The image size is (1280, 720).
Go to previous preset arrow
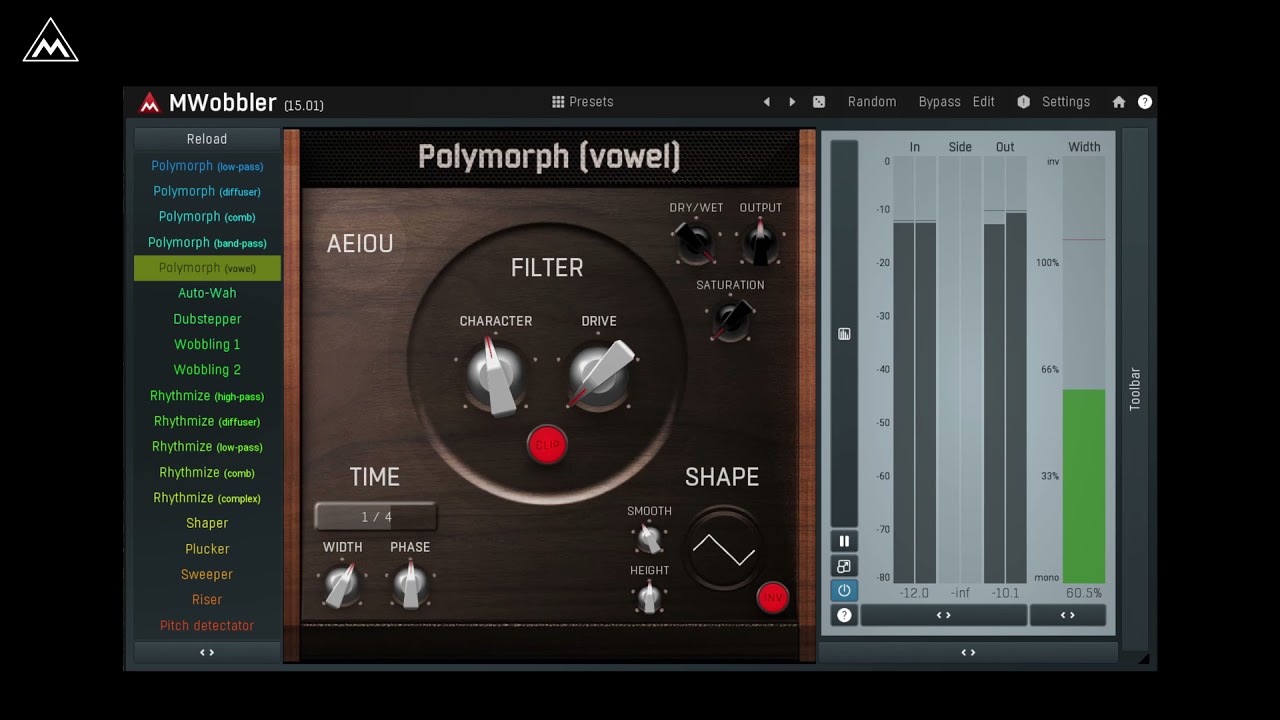767,102
